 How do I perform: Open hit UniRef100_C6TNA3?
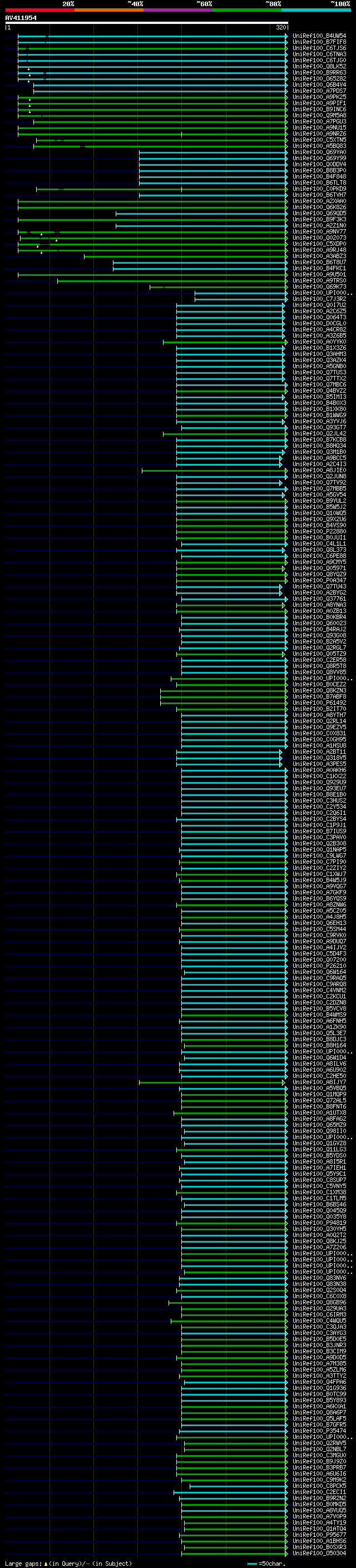[x=319, y=54]
